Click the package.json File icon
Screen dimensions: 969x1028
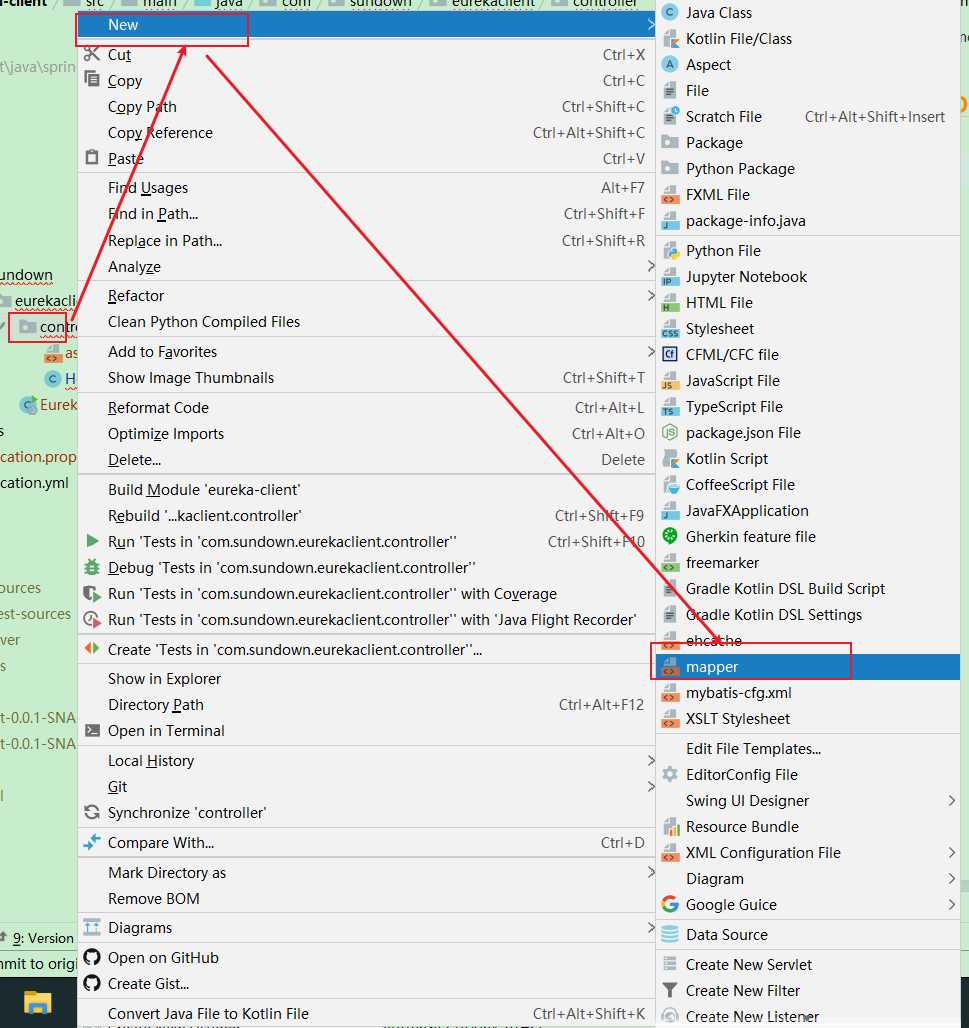pos(669,433)
